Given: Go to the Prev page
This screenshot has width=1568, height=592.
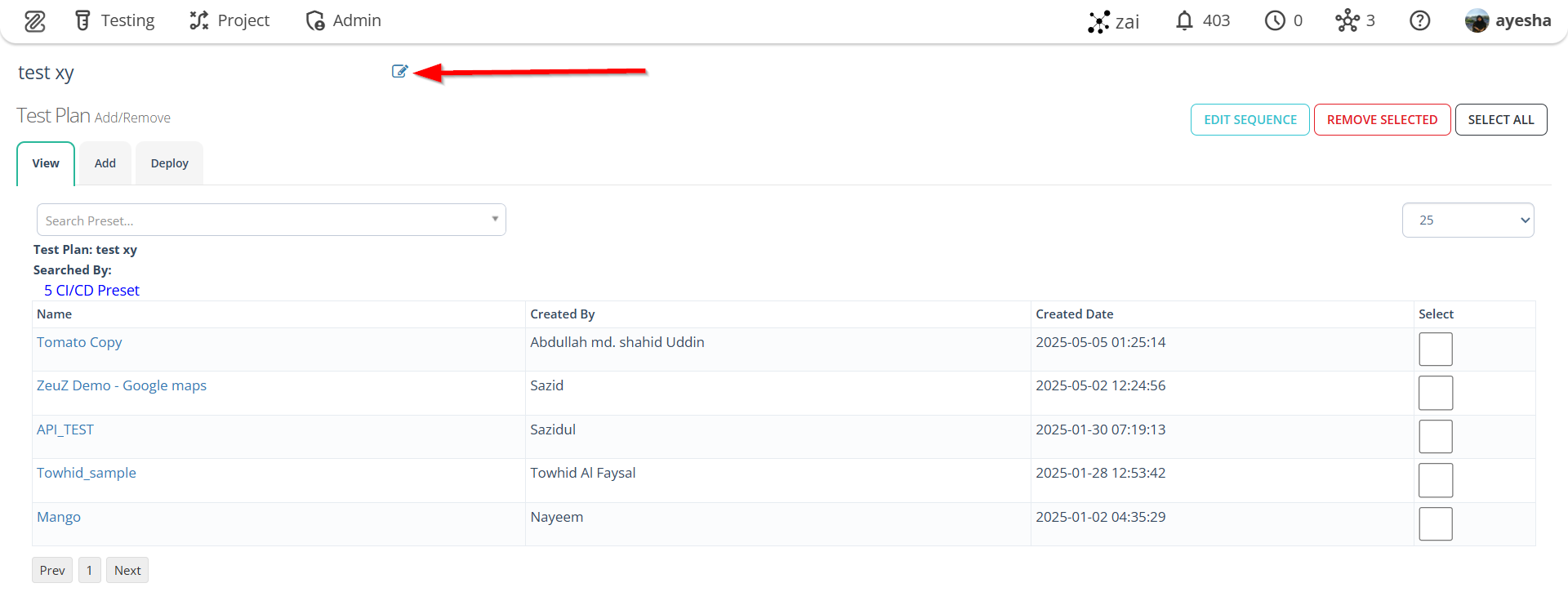Looking at the screenshot, I should 52,570.
